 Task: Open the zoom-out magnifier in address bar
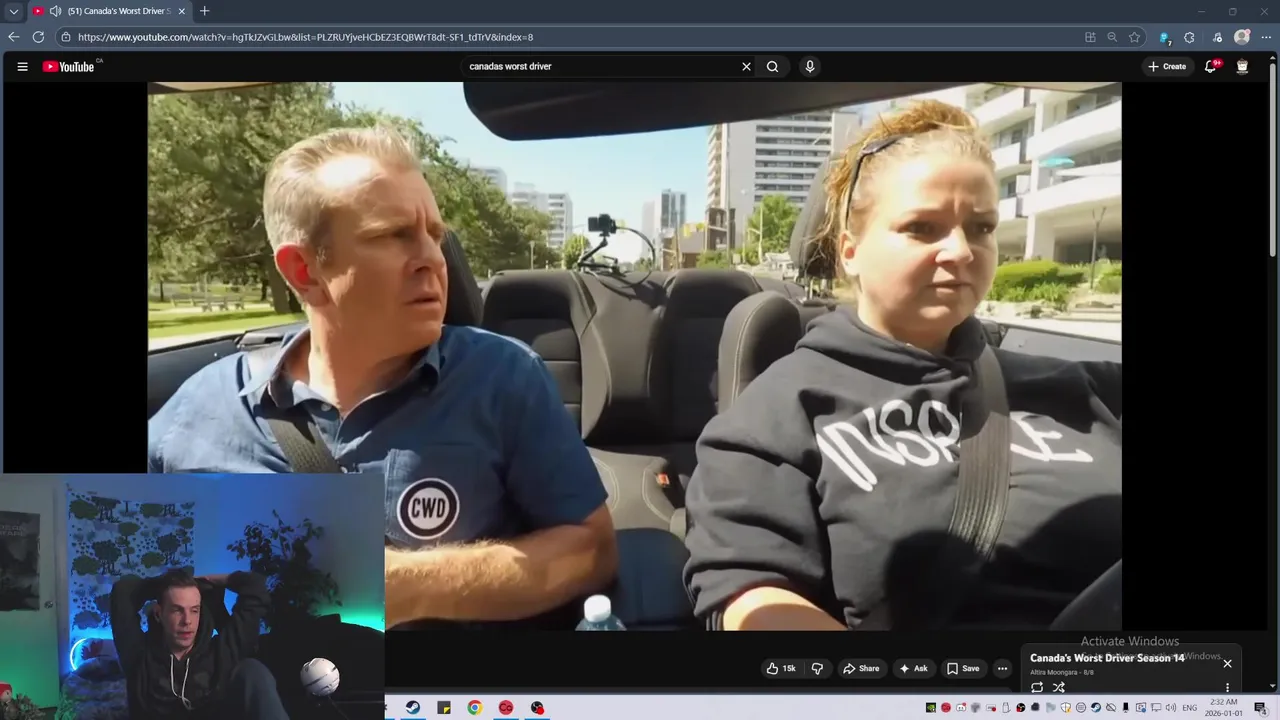pyautogui.click(x=1112, y=37)
